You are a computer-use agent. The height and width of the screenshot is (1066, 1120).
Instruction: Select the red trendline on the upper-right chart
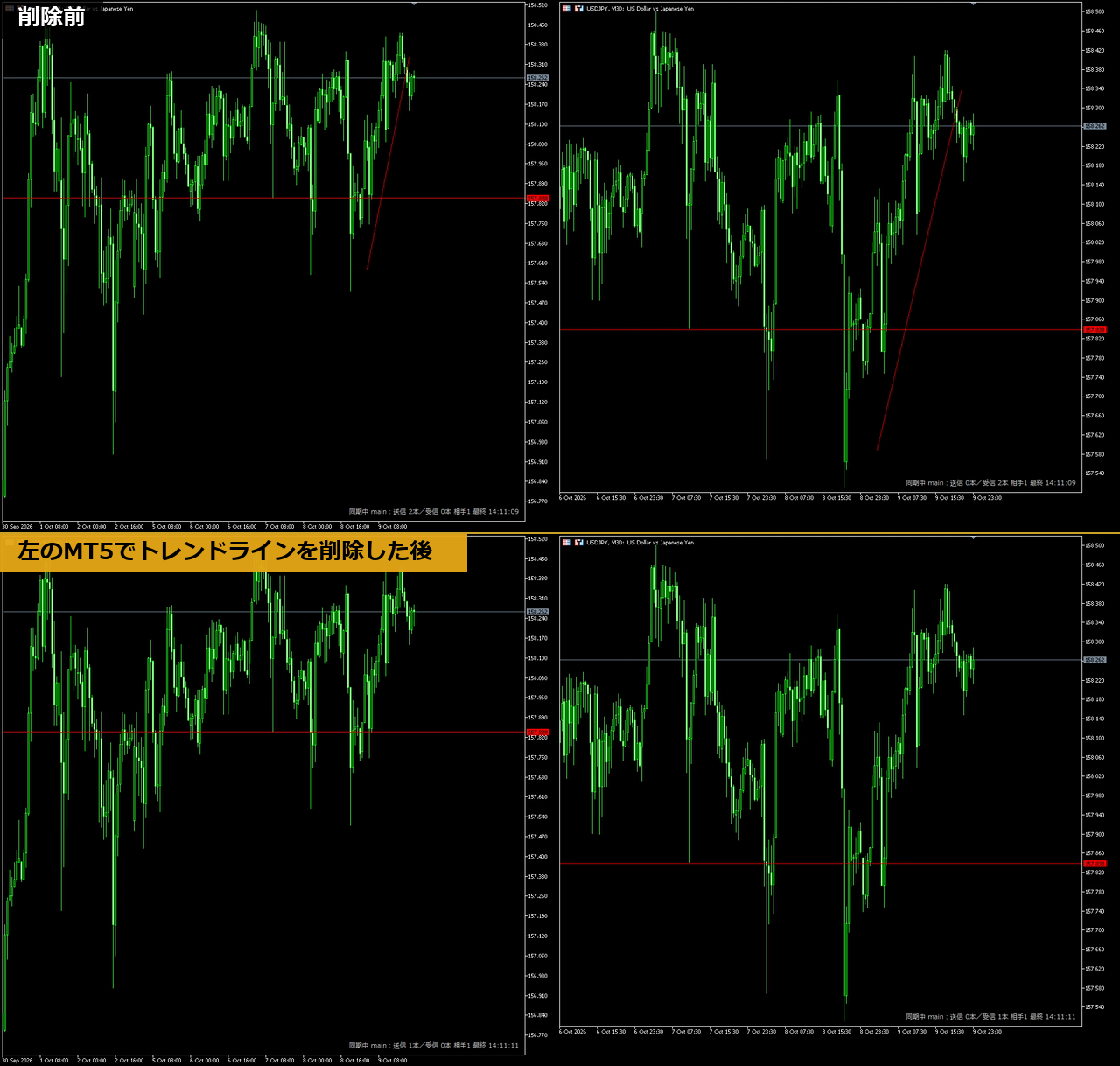[x=919, y=271]
